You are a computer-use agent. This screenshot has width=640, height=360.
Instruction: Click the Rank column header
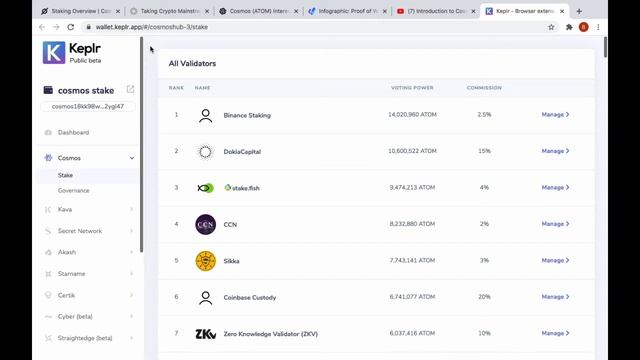(176, 88)
